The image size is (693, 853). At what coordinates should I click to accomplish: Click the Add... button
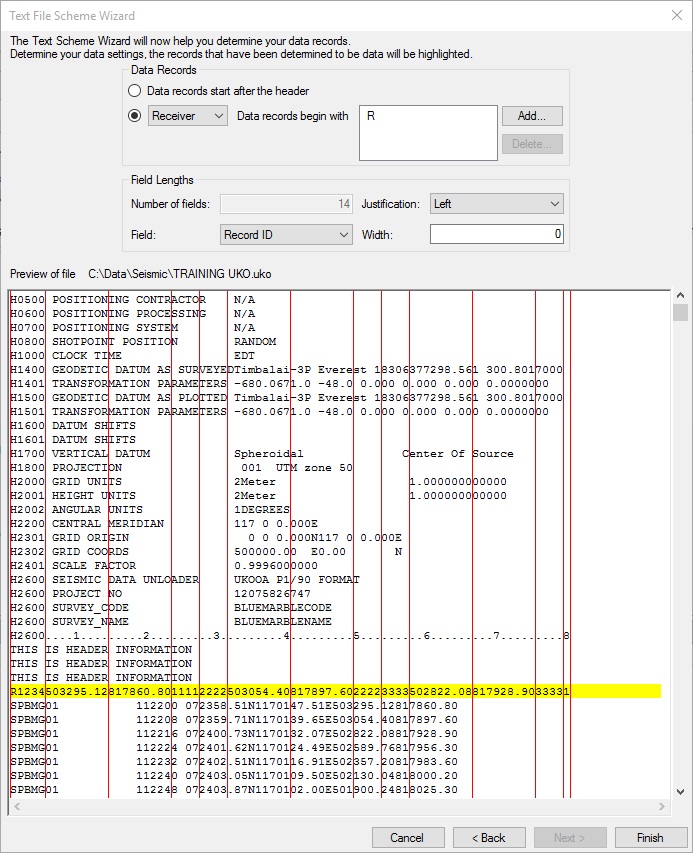click(x=532, y=116)
